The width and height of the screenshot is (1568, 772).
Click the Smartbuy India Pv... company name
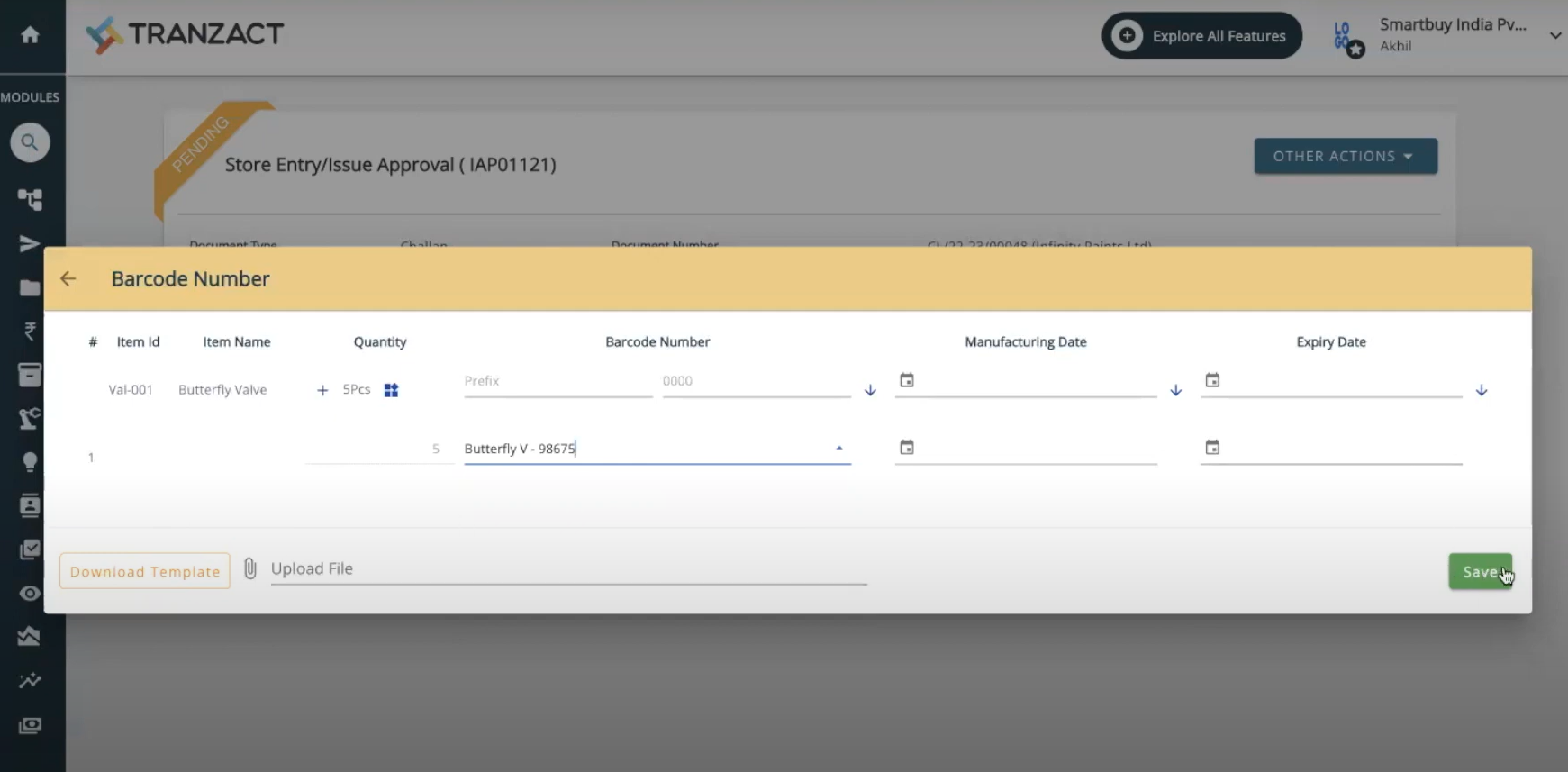click(x=1453, y=24)
